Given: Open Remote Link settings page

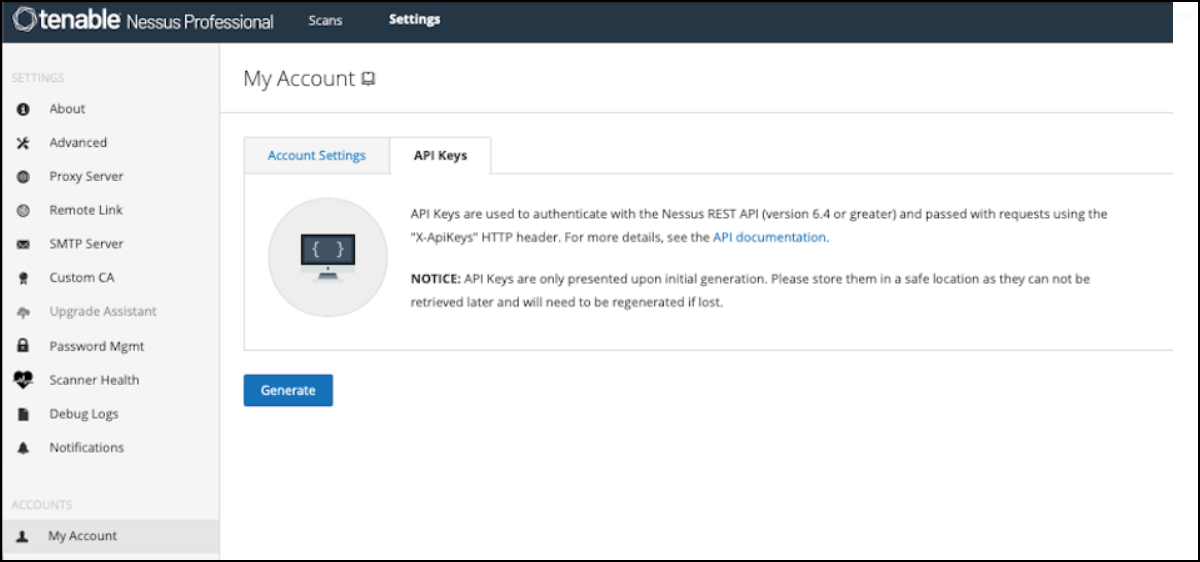Looking at the screenshot, I should [x=85, y=210].
